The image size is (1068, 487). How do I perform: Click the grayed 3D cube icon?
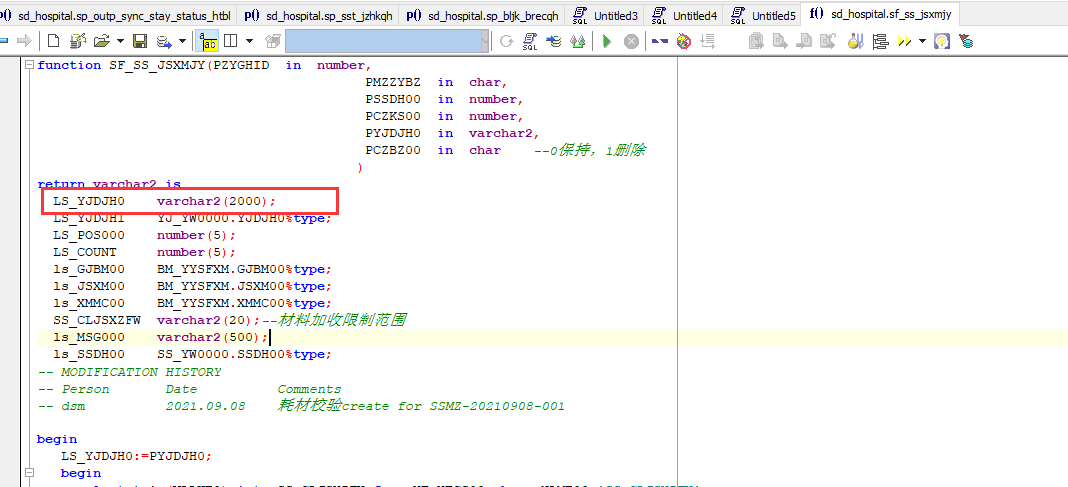pyautogui.click(x=272, y=42)
